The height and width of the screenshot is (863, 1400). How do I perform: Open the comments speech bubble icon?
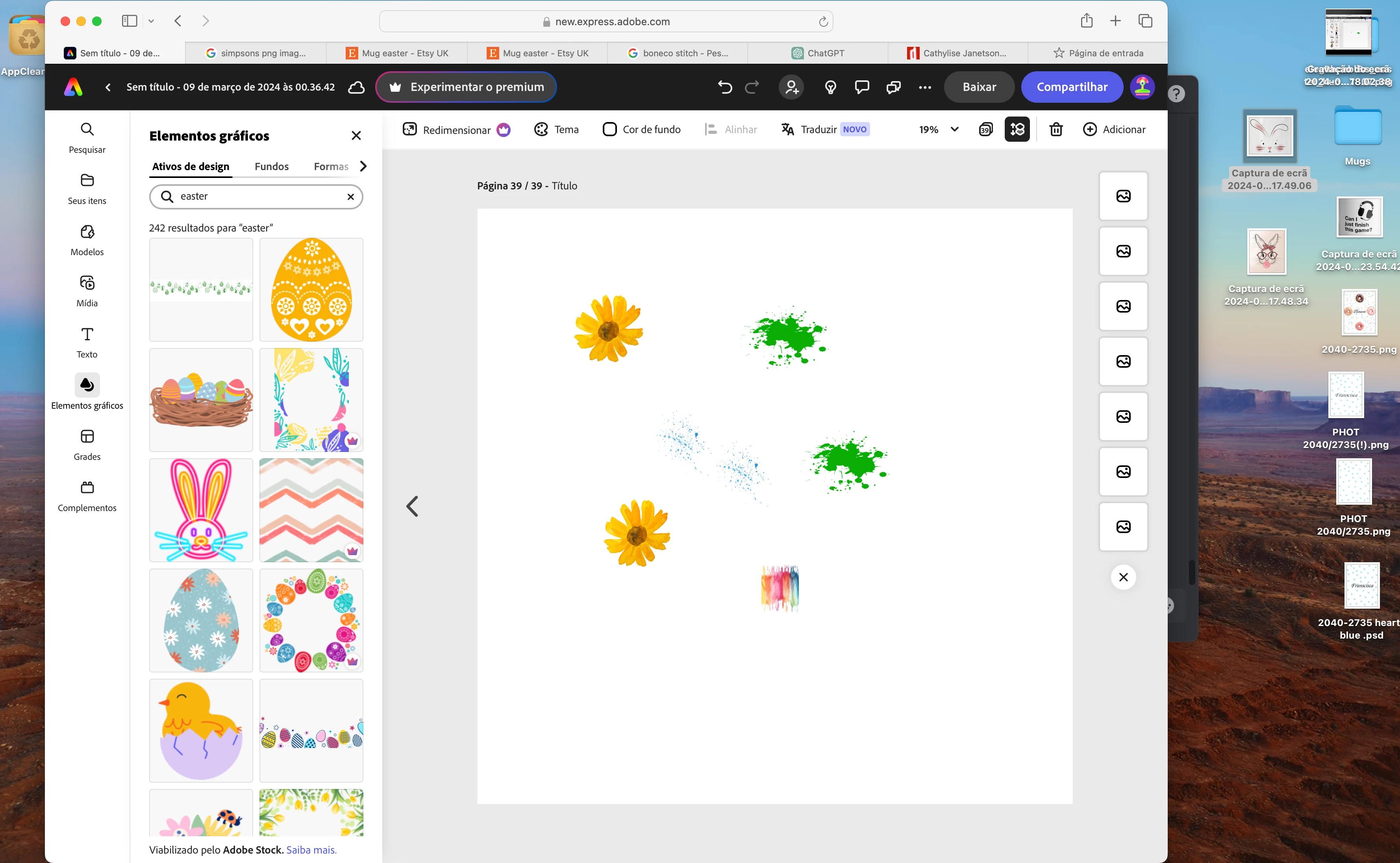pos(862,87)
